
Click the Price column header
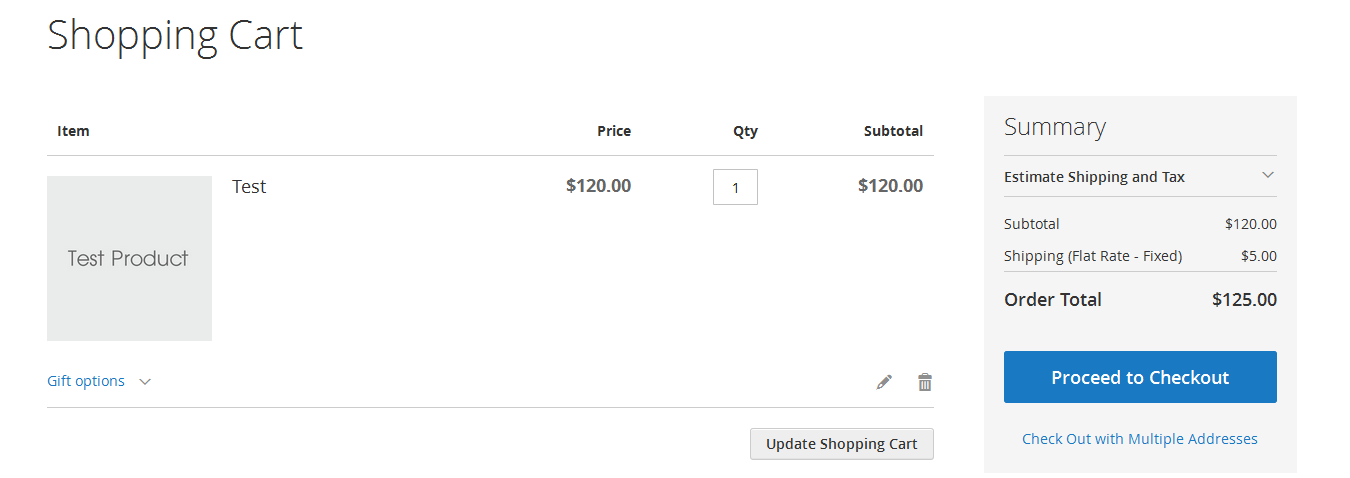614,131
